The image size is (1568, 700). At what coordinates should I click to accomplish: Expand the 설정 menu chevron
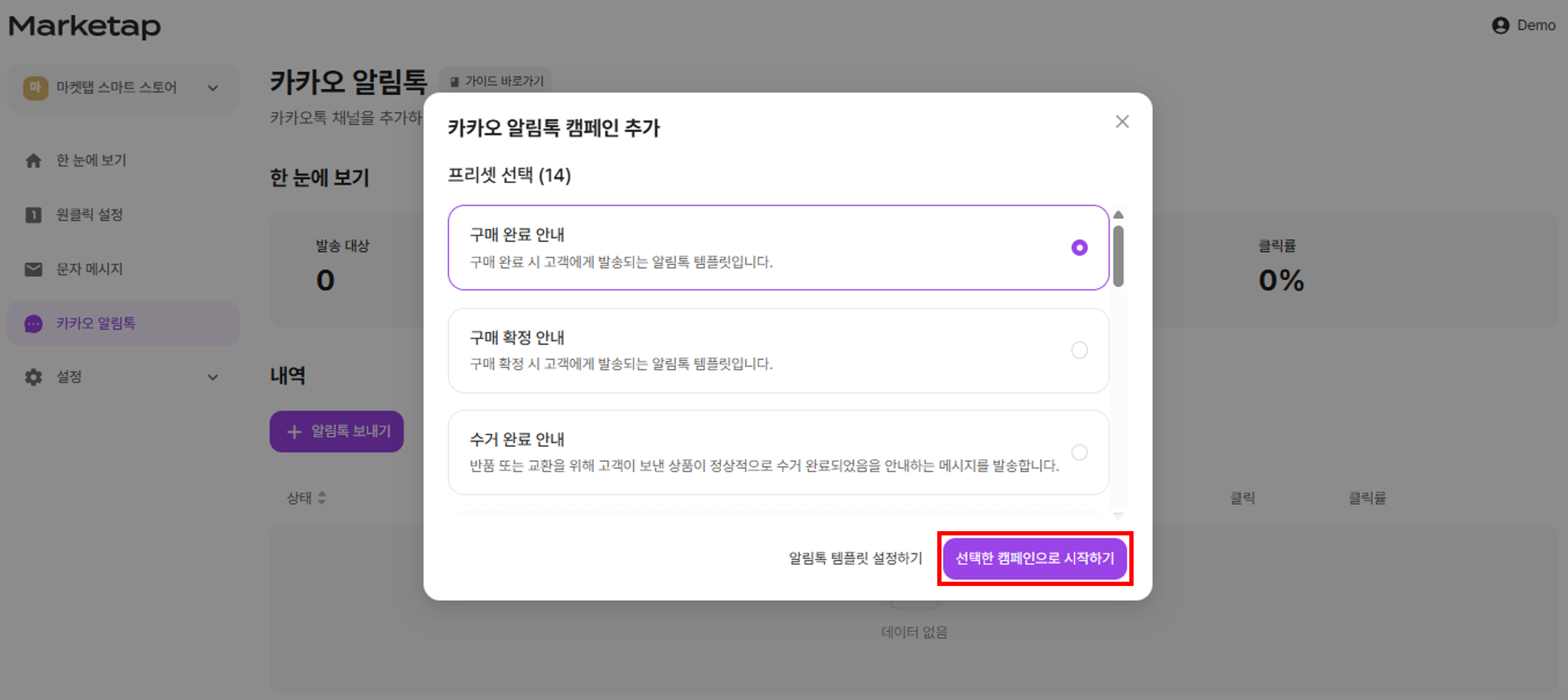(212, 377)
